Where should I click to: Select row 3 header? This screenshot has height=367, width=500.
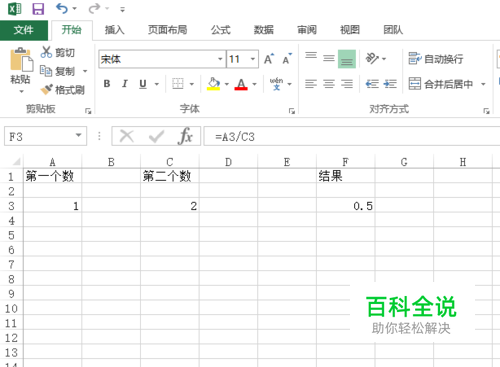11,206
